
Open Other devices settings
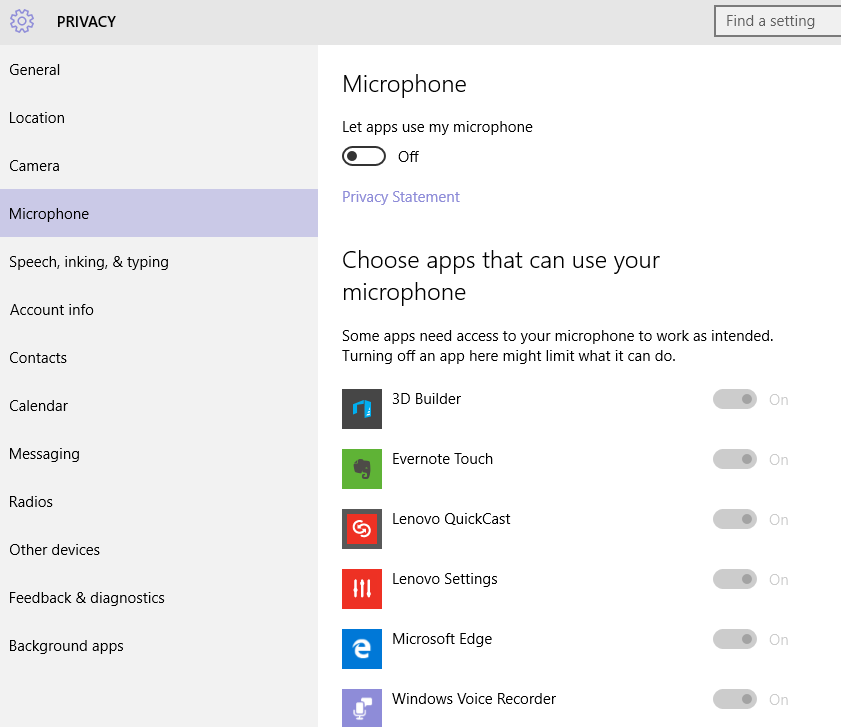tap(159, 550)
